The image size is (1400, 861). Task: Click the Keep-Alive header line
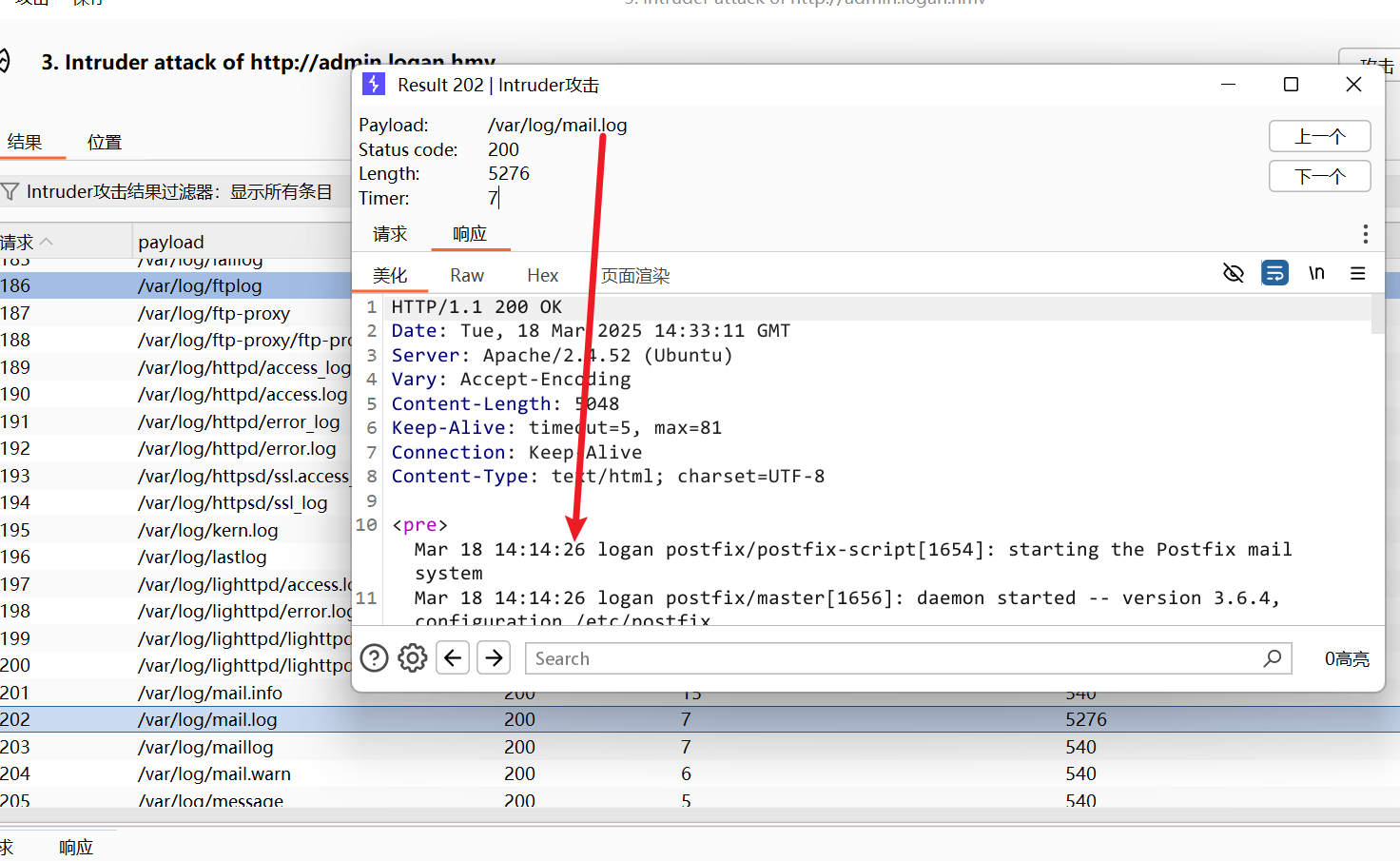click(x=556, y=427)
